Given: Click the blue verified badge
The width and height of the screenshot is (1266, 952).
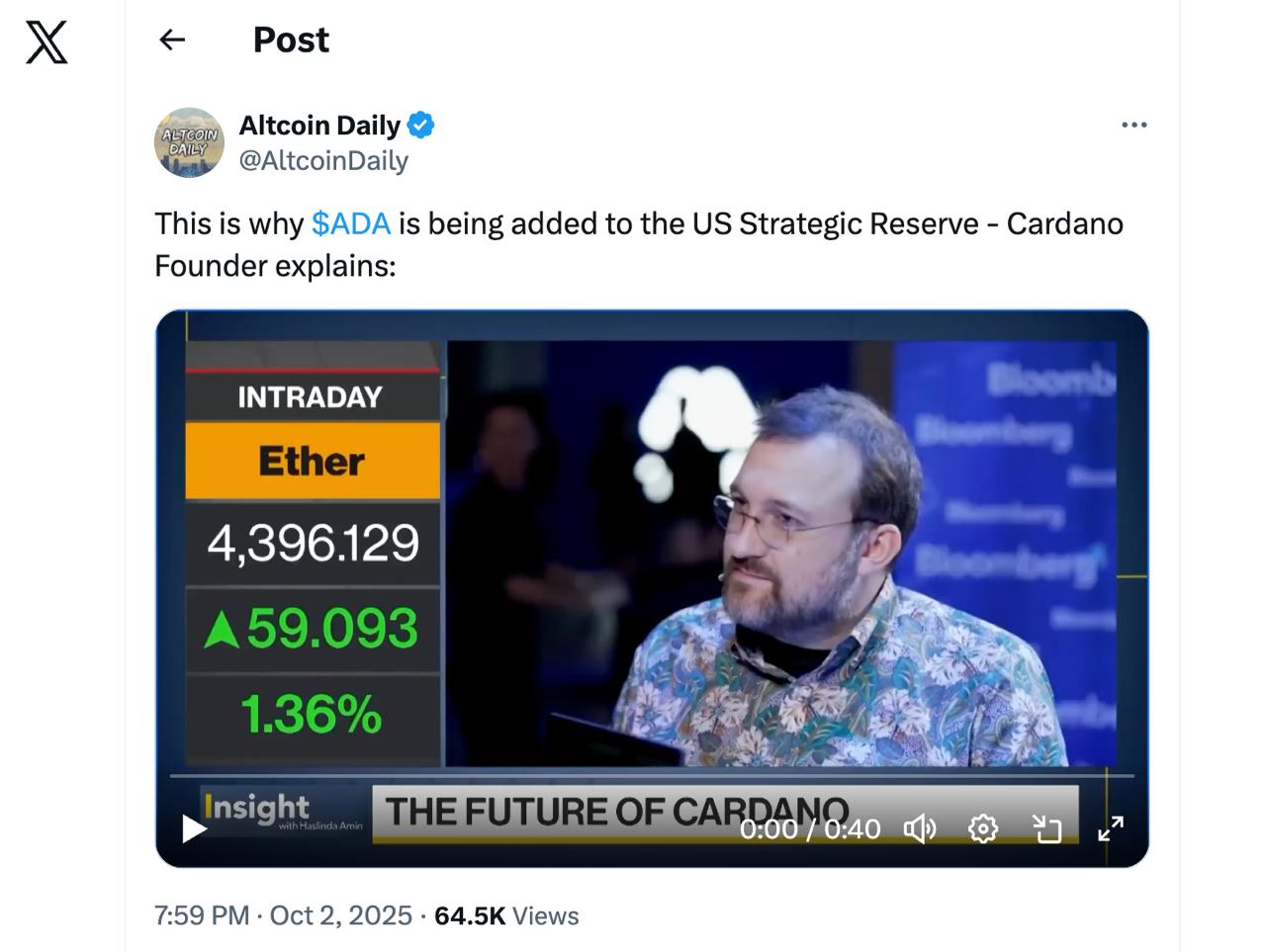Looking at the screenshot, I should coord(421,126).
